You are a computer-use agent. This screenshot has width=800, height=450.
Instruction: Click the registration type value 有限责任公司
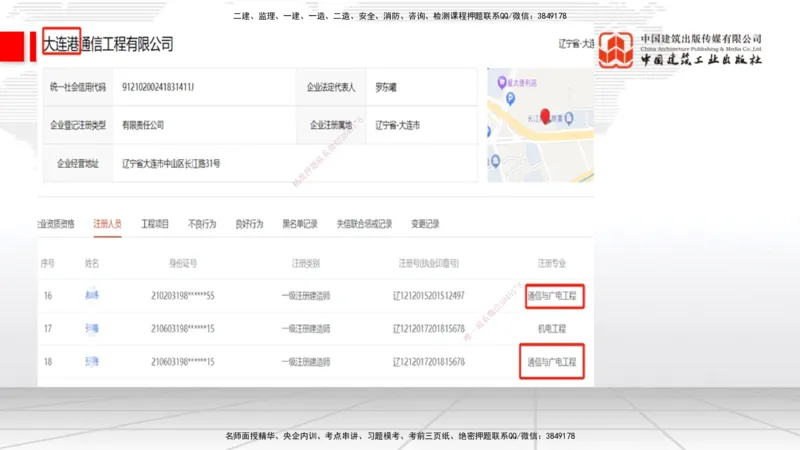[143, 125]
